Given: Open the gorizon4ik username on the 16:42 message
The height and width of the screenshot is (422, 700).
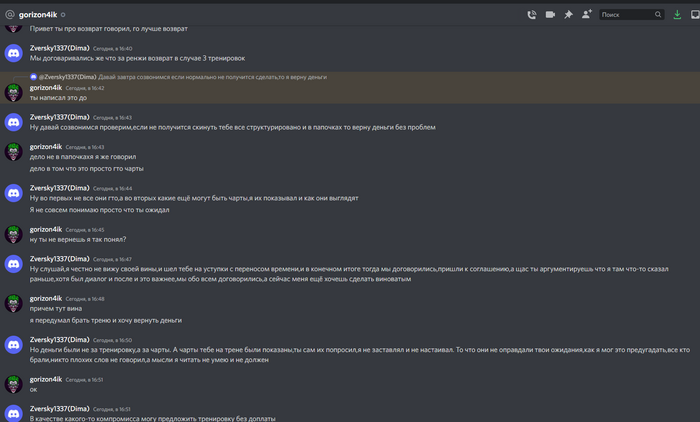Looking at the screenshot, I should tap(46, 88).
